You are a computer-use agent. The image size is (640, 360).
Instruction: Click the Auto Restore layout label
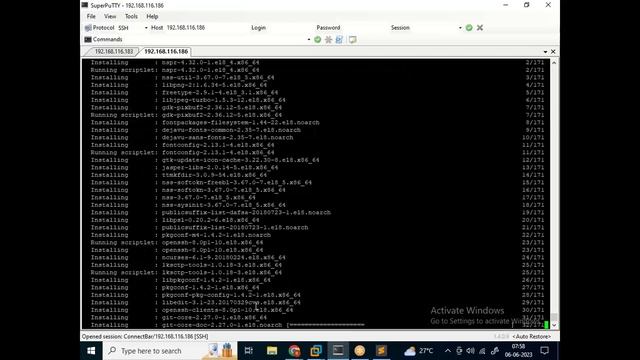click(x=532, y=336)
